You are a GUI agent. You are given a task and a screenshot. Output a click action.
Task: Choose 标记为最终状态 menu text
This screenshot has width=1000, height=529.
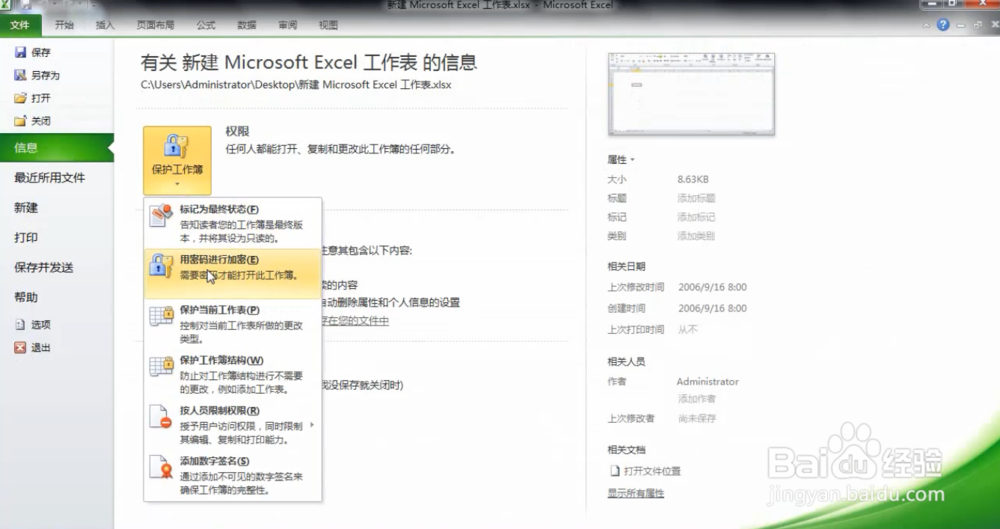pyautogui.click(x=219, y=209)
